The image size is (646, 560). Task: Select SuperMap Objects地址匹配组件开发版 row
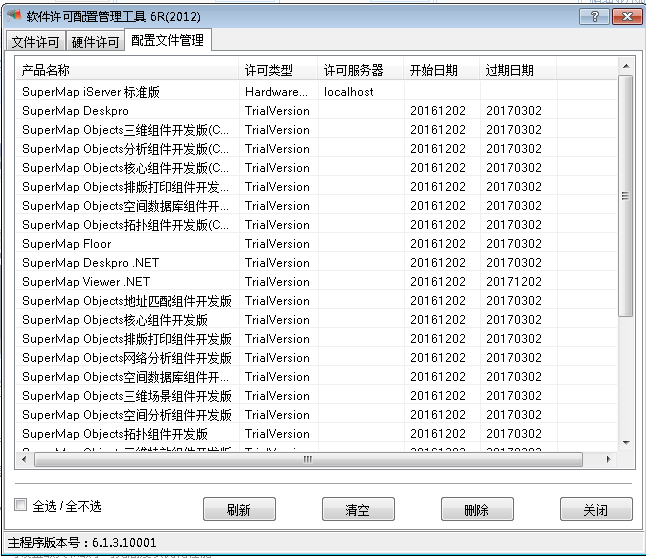(x=316, y=300)
